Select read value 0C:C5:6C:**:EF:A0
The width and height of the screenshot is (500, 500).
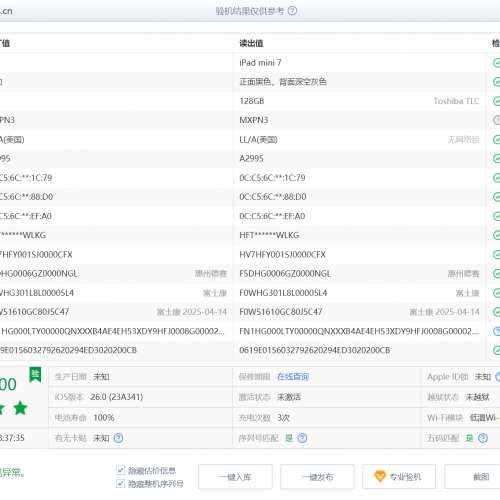point(272,216)
